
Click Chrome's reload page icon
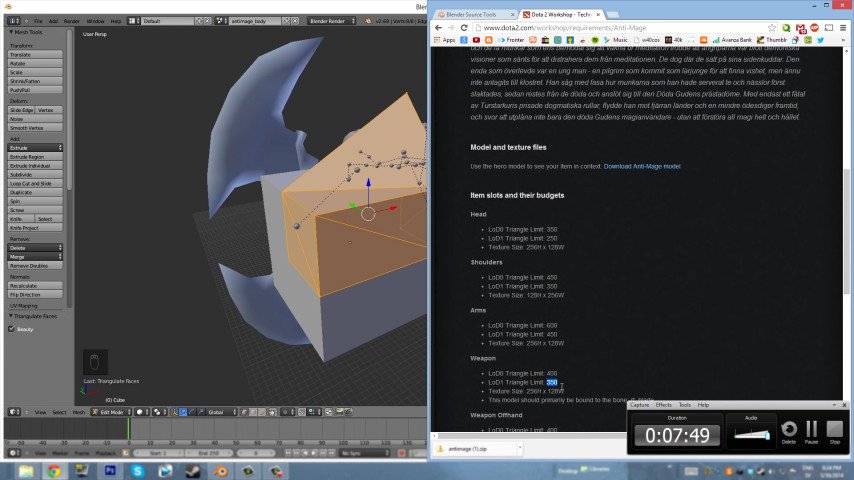(464, 28)
